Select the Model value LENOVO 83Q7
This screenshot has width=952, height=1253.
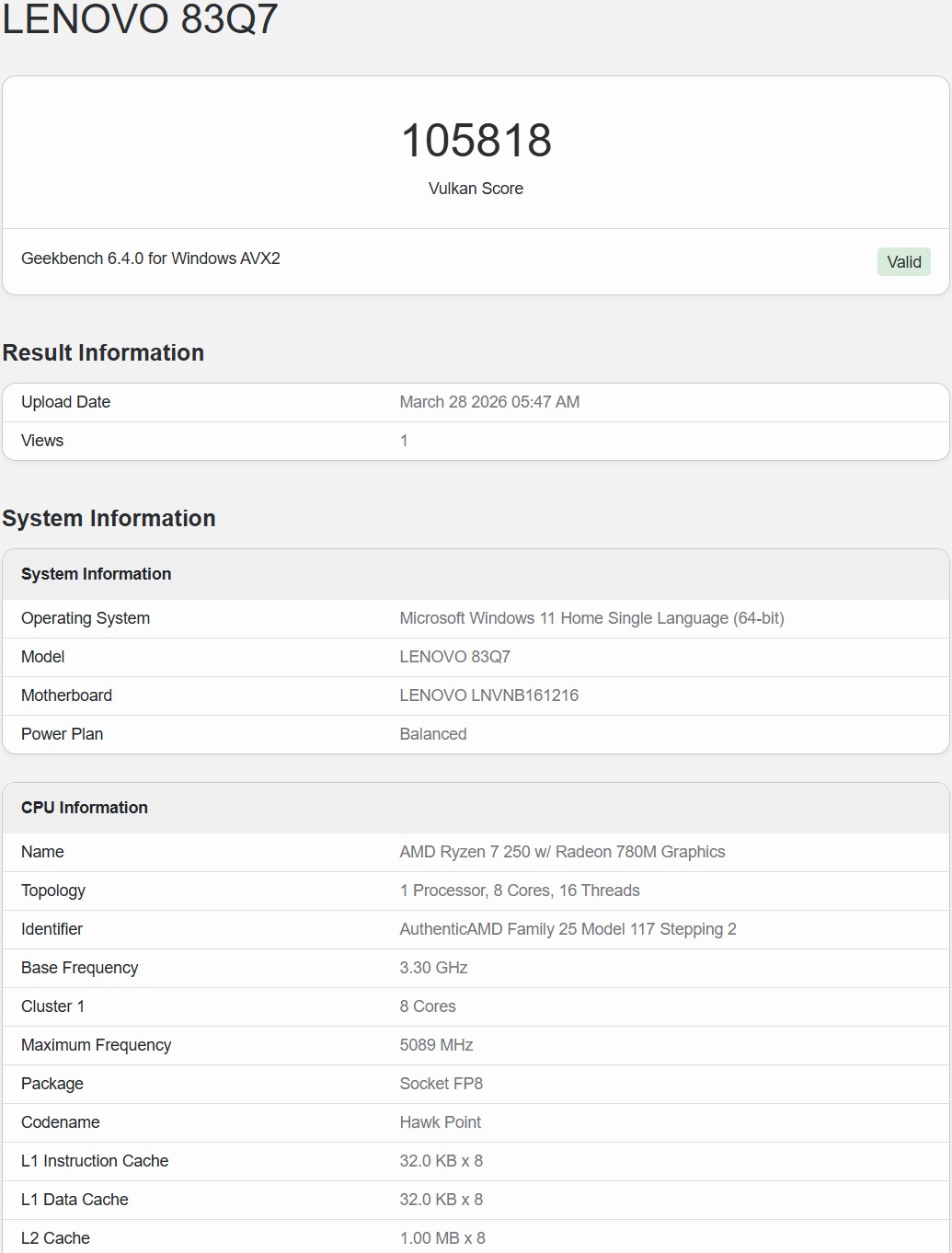tap(455, 656)
